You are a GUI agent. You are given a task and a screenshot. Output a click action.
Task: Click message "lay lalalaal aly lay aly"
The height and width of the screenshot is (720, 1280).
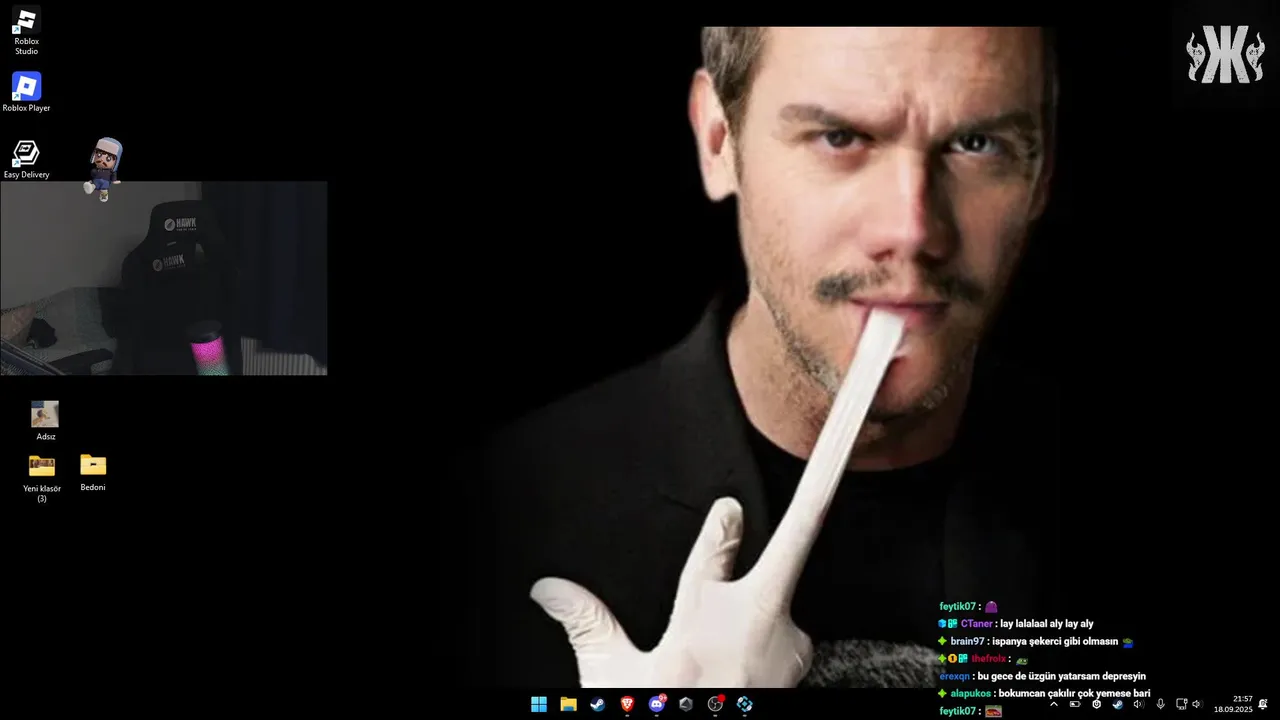point(1047,624)
